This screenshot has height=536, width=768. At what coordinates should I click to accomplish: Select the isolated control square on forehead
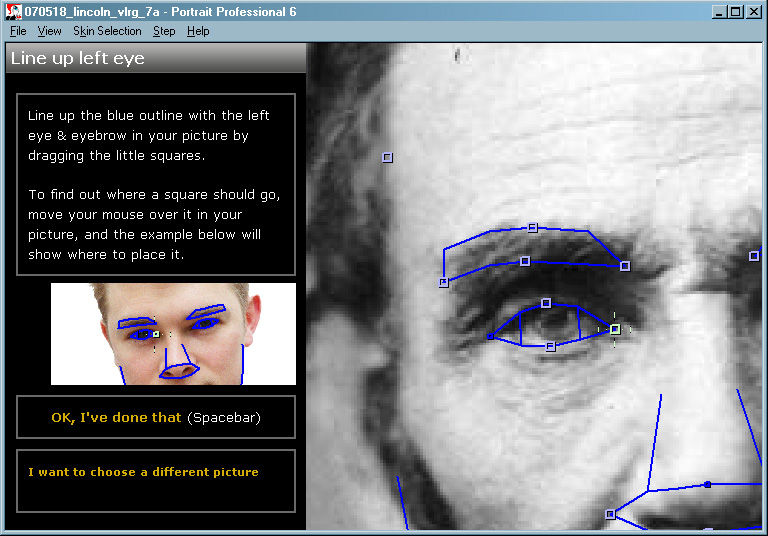tap(388, 157)
